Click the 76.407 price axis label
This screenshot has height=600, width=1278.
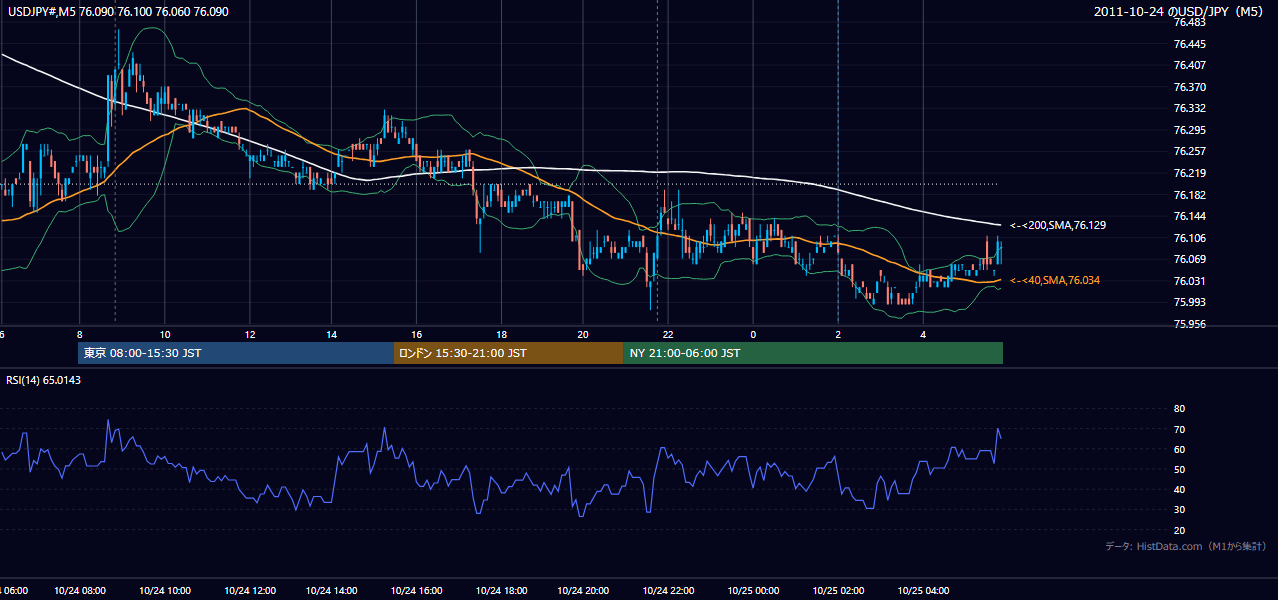tap(1188, 66)
